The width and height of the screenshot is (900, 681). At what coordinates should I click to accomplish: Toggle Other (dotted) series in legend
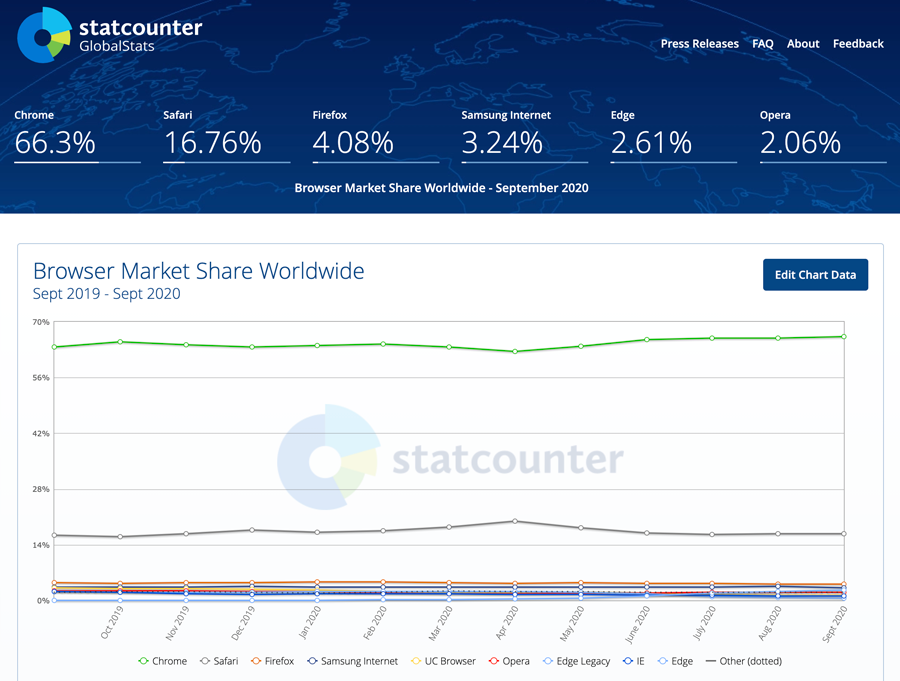(743, 661)
